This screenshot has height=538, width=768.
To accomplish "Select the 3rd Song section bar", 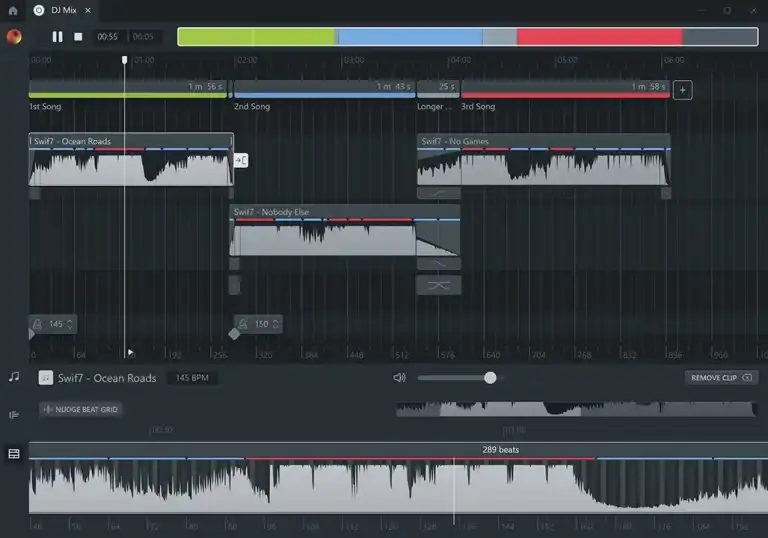I will coord(565,89).
